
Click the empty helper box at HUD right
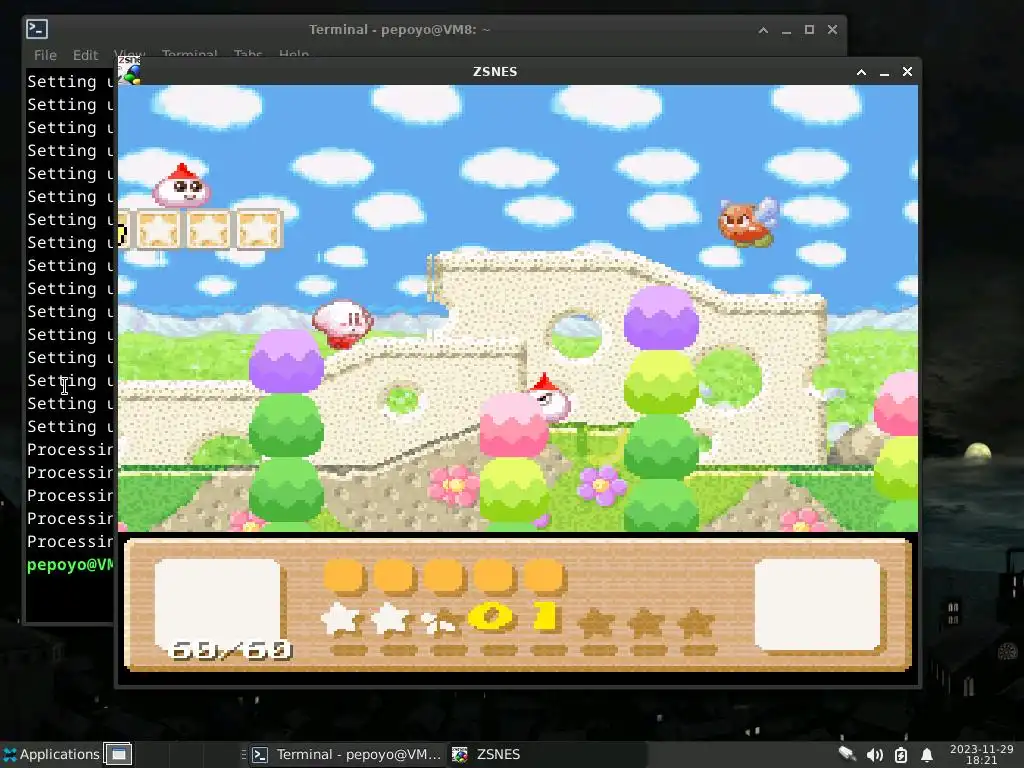(x=818, y=605)
